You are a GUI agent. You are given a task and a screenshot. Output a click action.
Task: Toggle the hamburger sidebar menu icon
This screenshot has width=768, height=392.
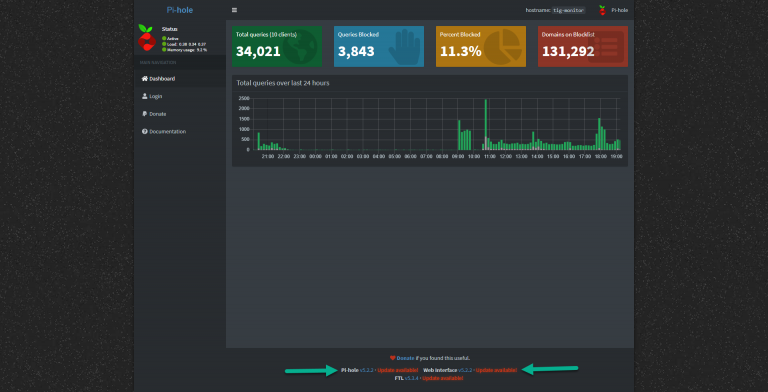(235, 10)
